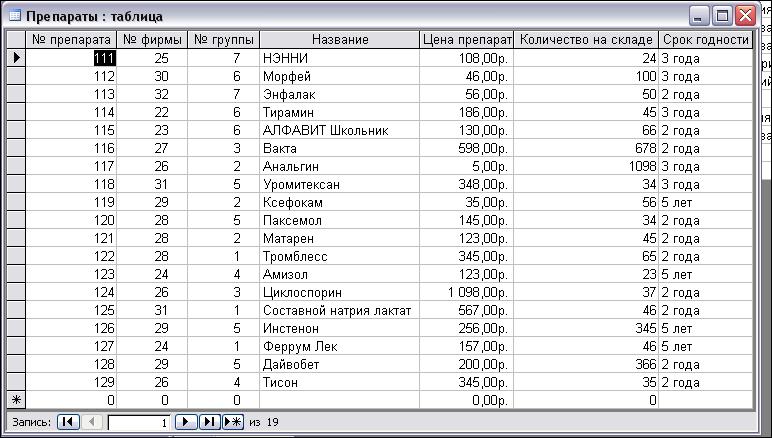Click the cell 'Энфалак'
Viewport: 772px width, 438px height.
click(340, 94)
